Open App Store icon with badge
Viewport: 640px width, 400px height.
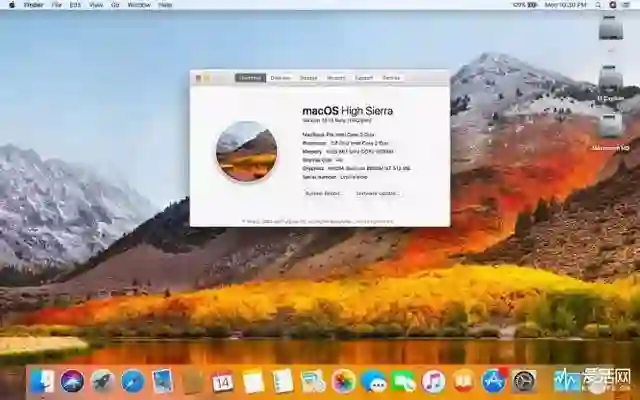[494, 381]
